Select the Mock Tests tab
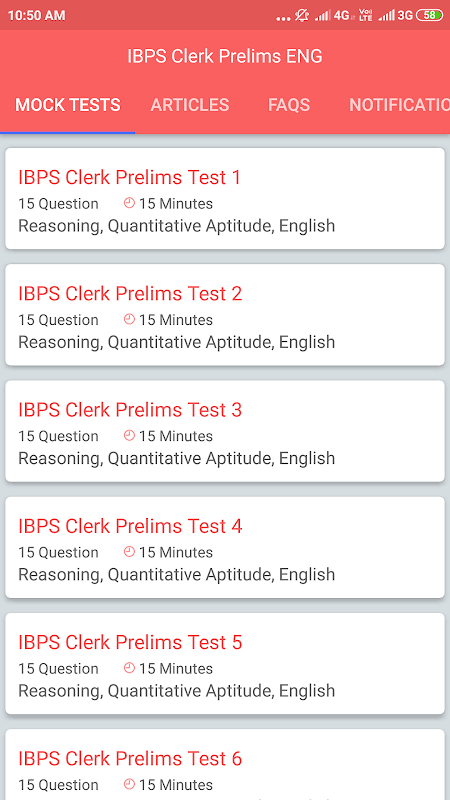Screen dimensions: 450x800 pos(68,105)
